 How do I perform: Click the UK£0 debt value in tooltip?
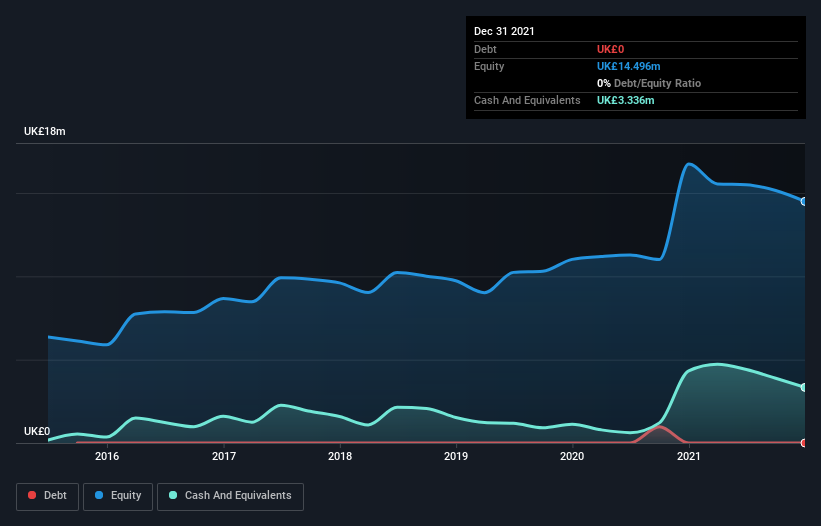coord(611,49)
